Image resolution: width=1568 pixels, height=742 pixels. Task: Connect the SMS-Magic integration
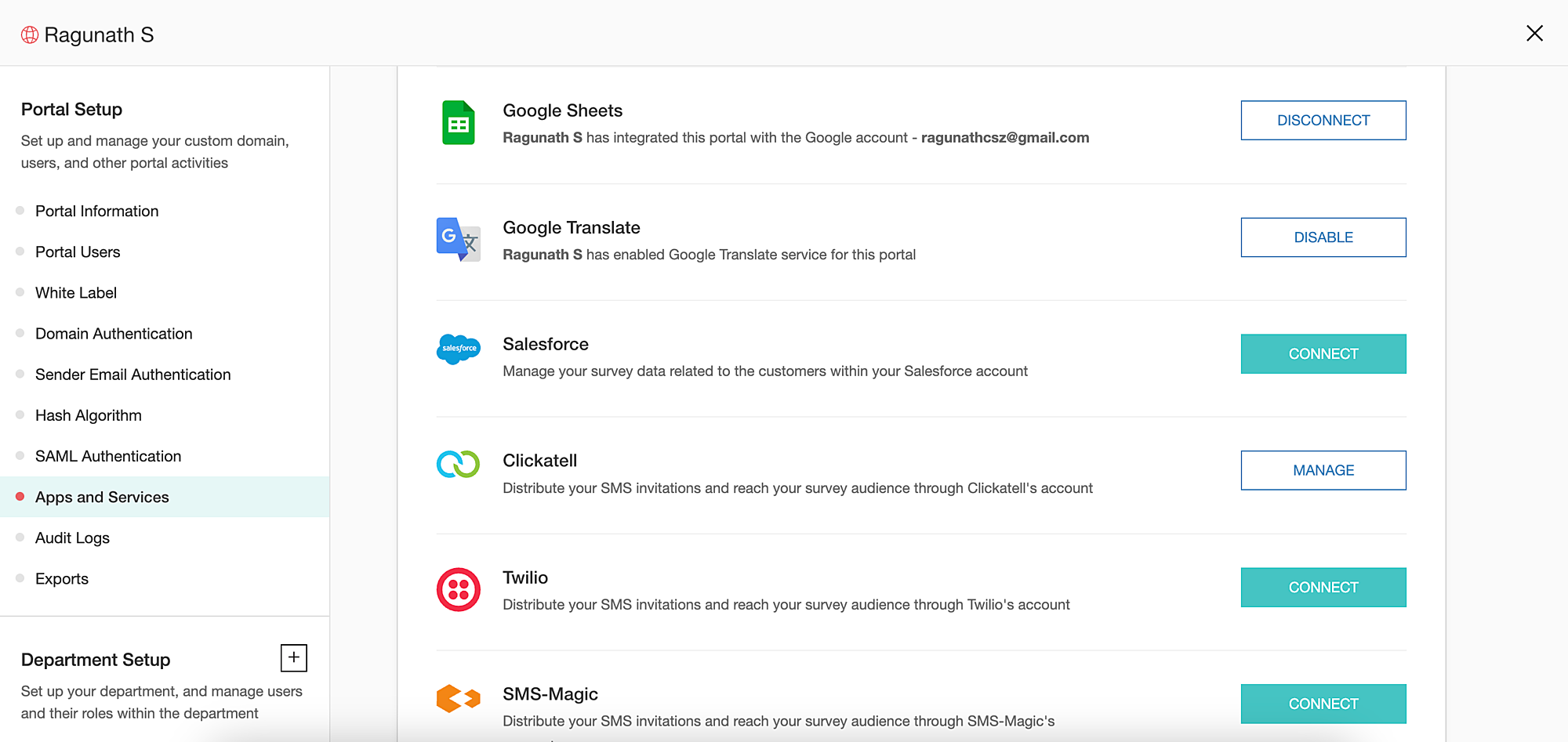coord(1323,704)
